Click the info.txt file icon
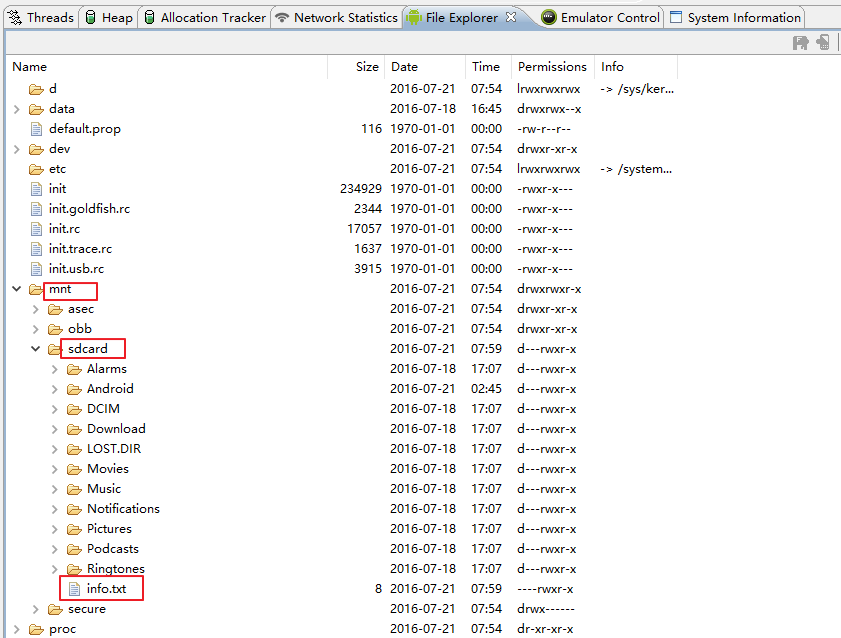841x638 pixels. coord(75,589)
